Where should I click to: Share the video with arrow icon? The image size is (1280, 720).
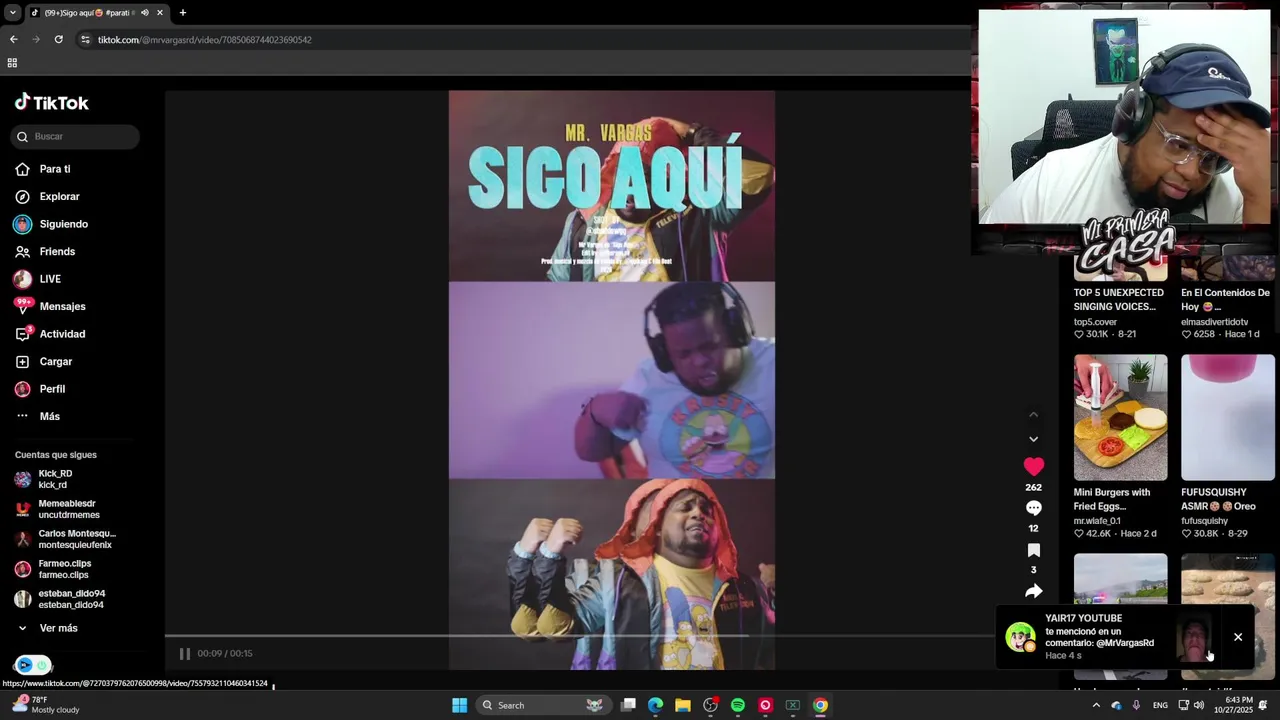pos(1033,591)
